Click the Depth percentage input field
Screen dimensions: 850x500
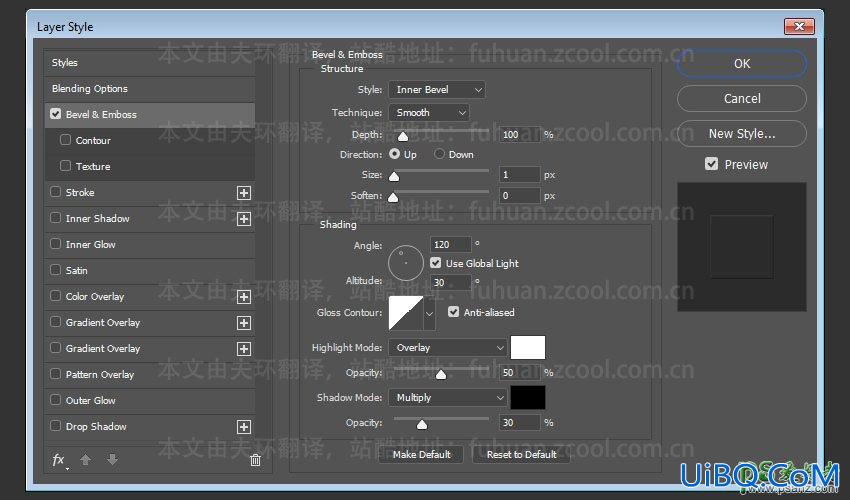(519, 134)
